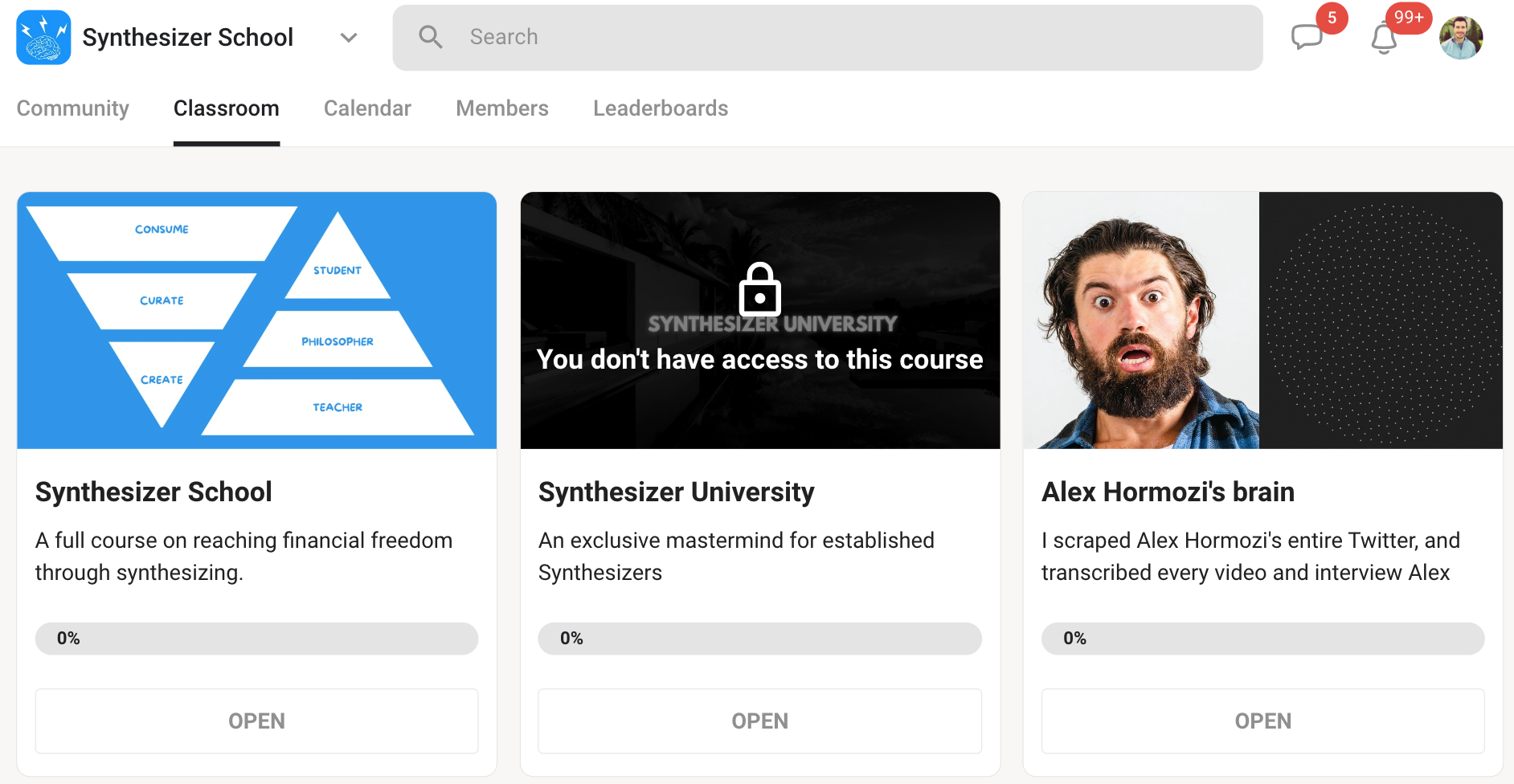
Task: Expand the community switcher dropdown arrow
Action: tap(348, 37)
